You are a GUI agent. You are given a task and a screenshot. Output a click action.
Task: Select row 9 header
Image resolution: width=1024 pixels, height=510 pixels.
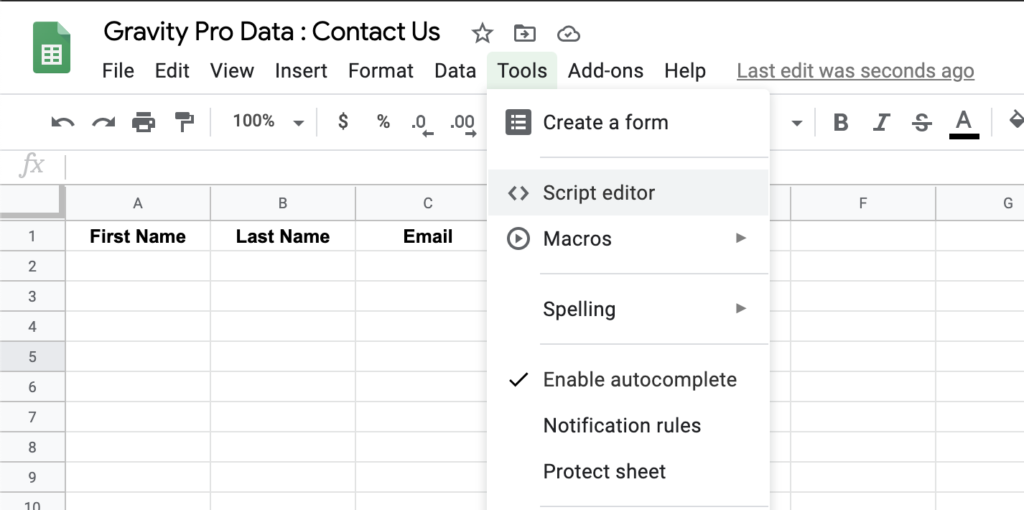(x=32, y=477)
